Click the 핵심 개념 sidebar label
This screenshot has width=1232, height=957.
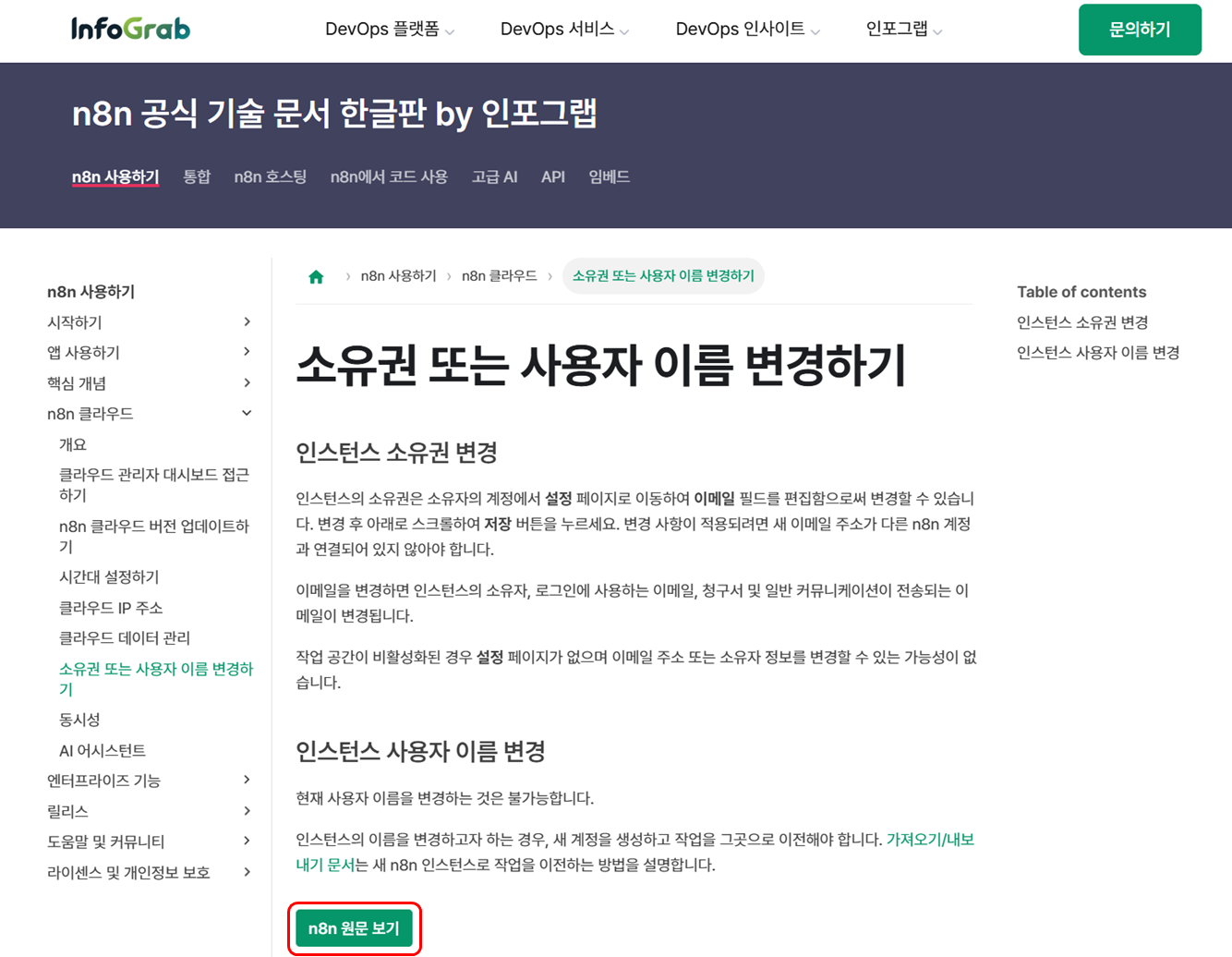77,383
